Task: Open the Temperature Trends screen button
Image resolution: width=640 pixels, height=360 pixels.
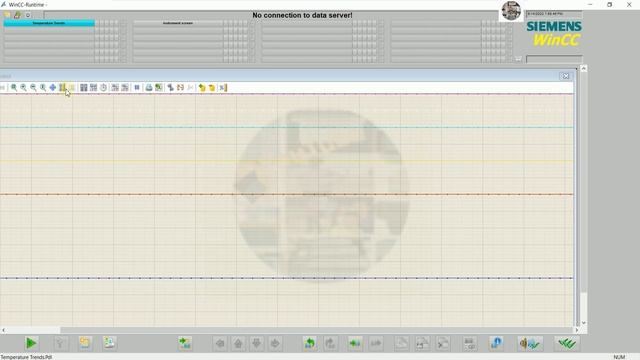Action: (49, 23)
